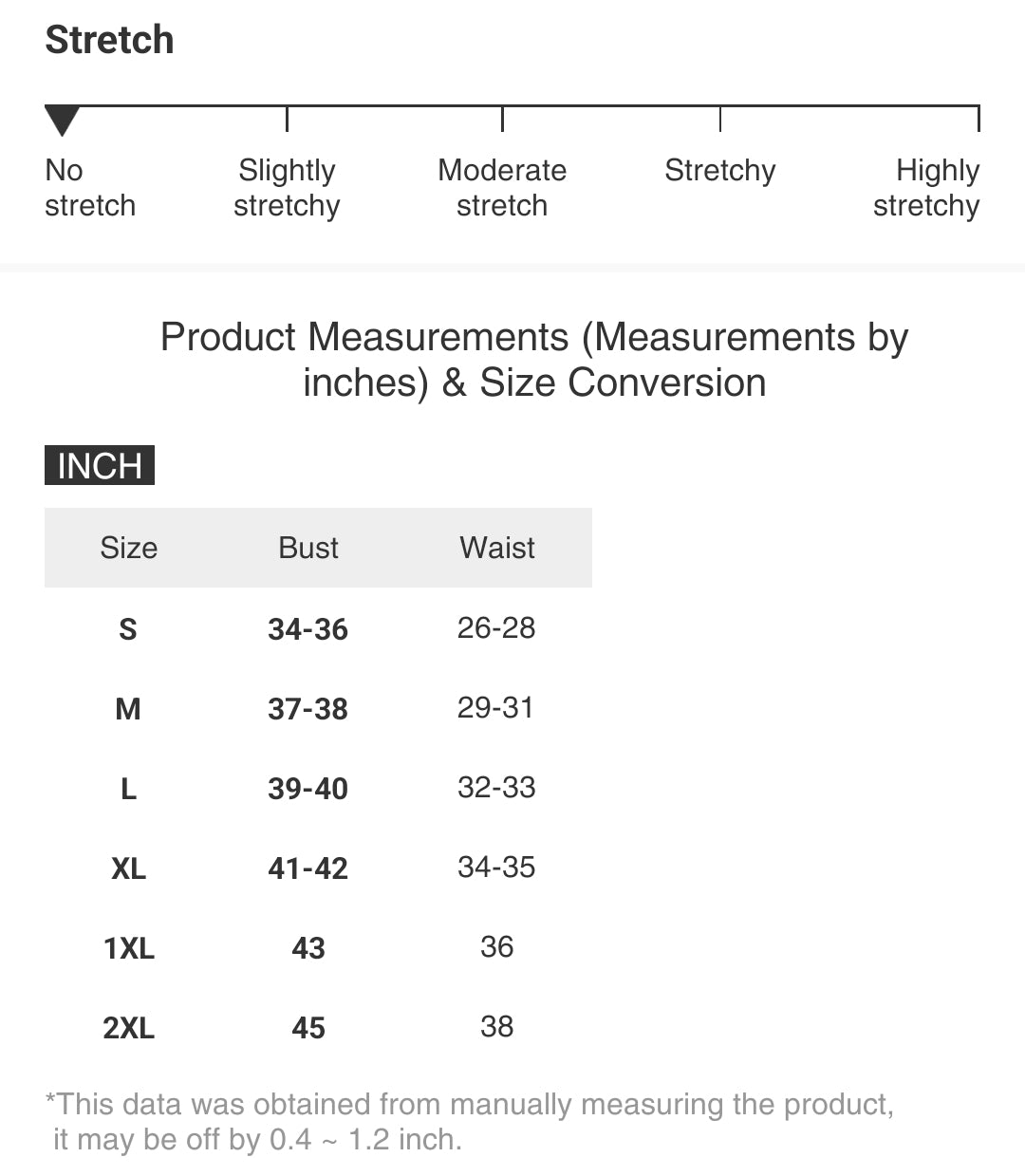1025x1176 pixels.
Task: Click the Highly stretchy scale label
Action: click(926, 188)
